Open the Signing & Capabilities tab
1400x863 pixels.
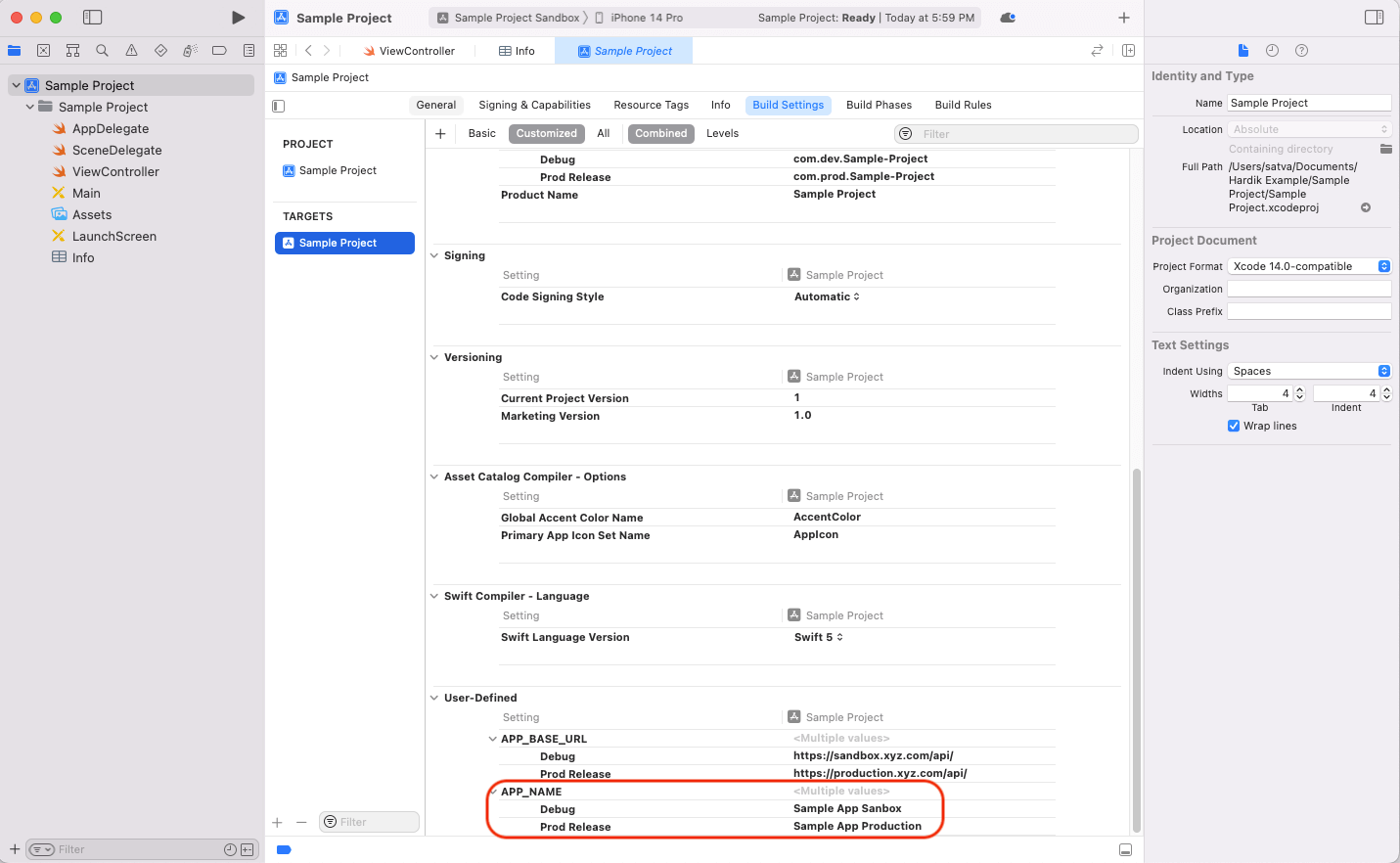coord(535,105)
